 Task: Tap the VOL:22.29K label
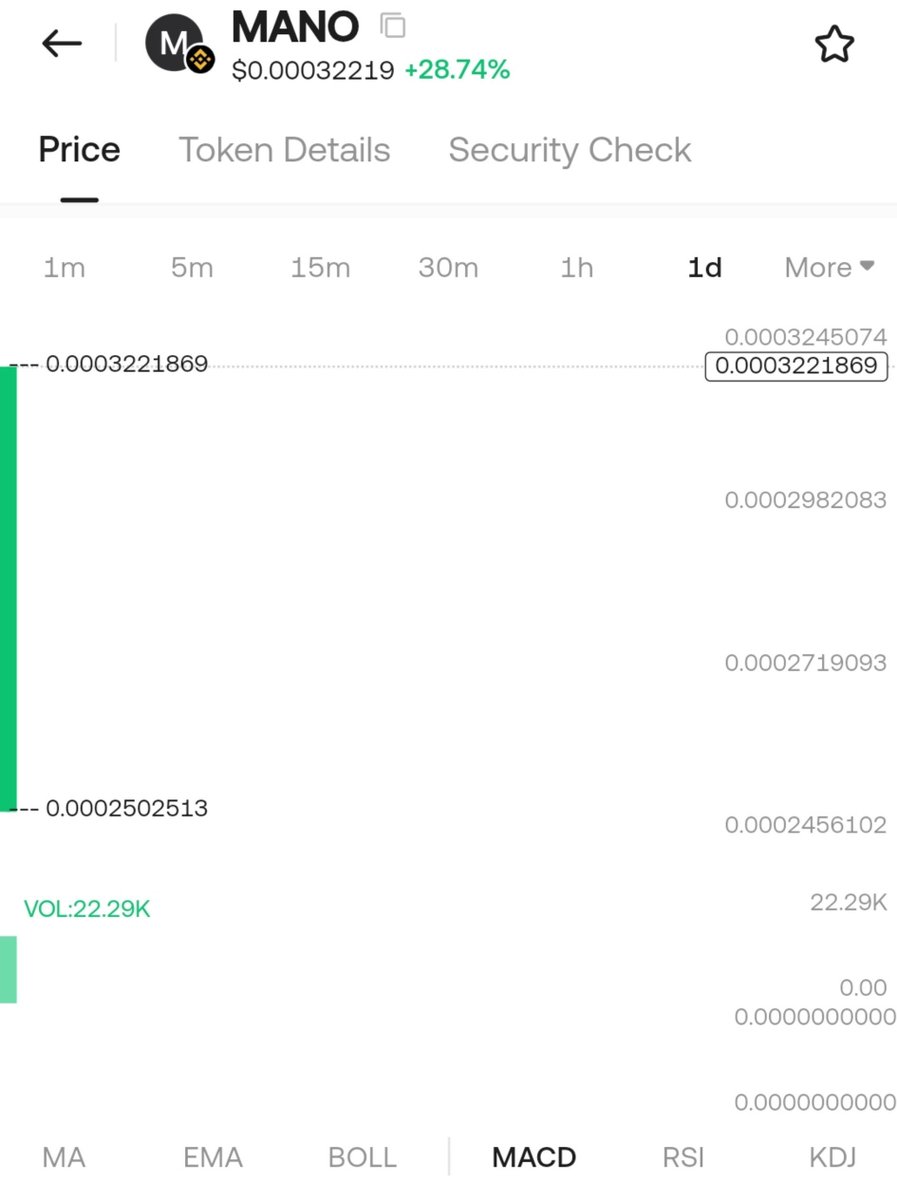(x=87, y=909)
